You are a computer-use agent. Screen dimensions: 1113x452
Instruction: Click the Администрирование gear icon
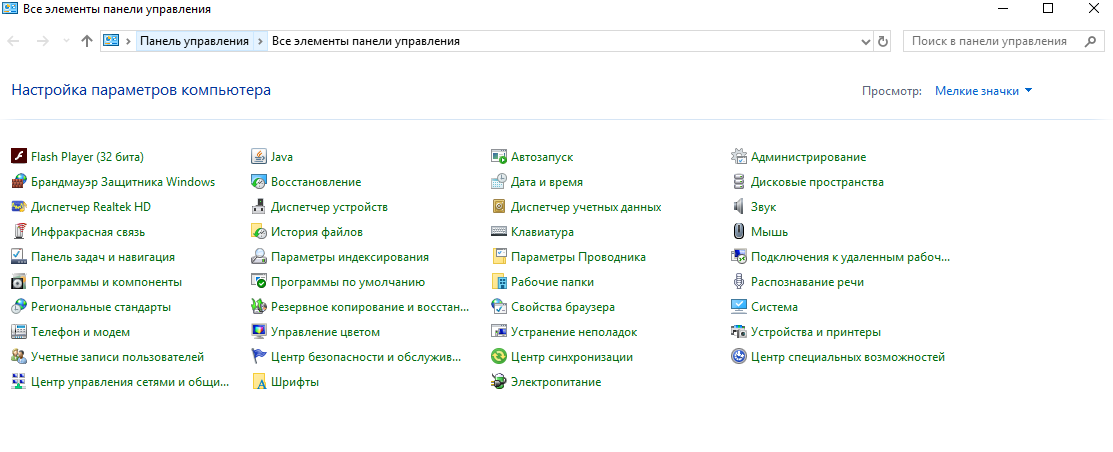739,157
